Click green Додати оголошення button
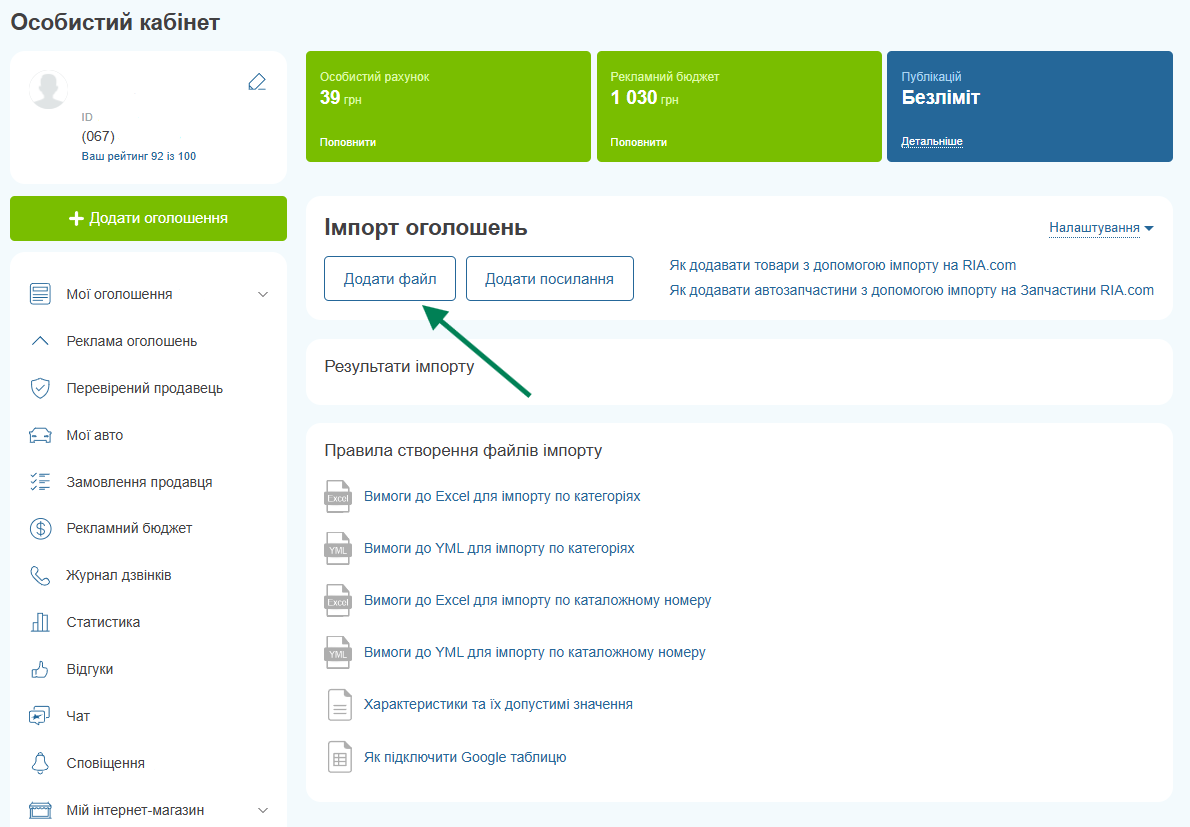The height and width of the screenshot is (827, 1190). pos(148,219)
